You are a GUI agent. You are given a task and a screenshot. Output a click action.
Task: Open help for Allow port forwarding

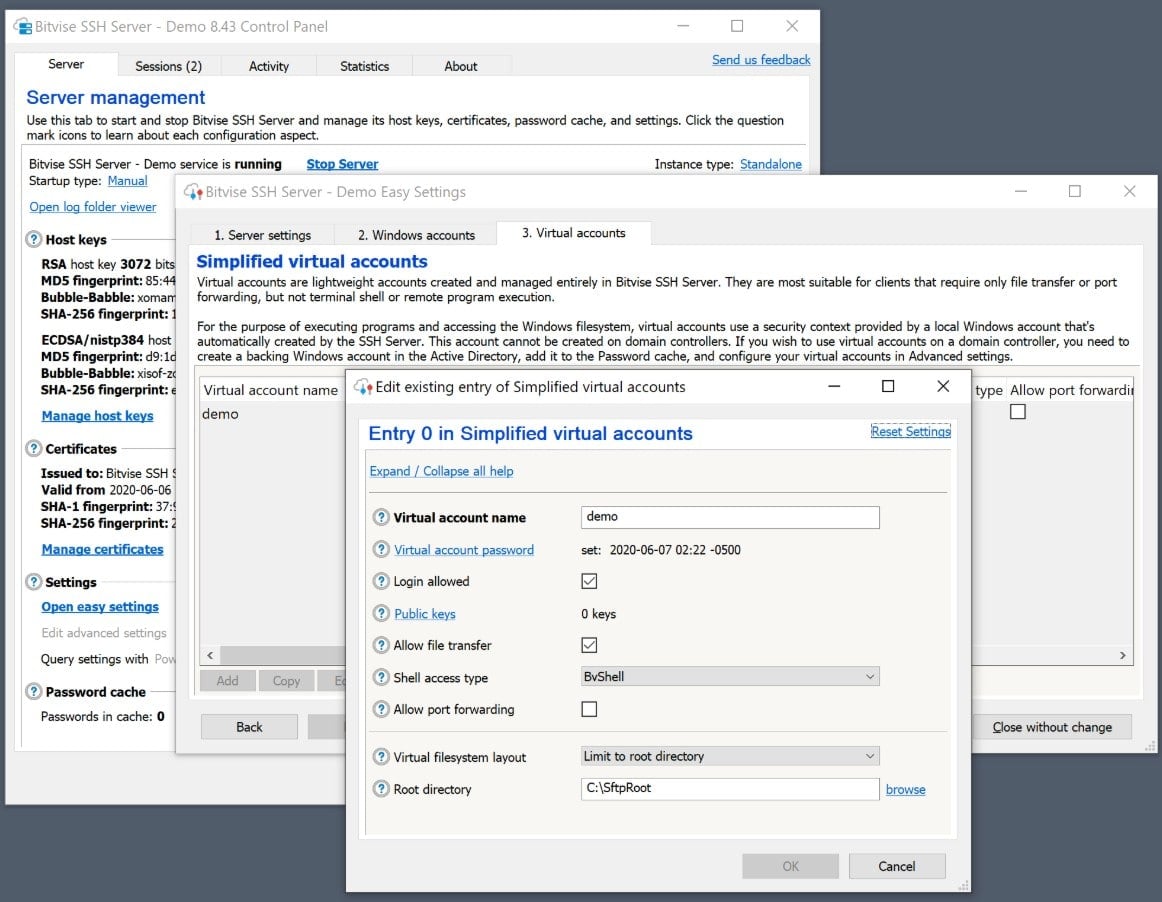[x=381, y=709]
